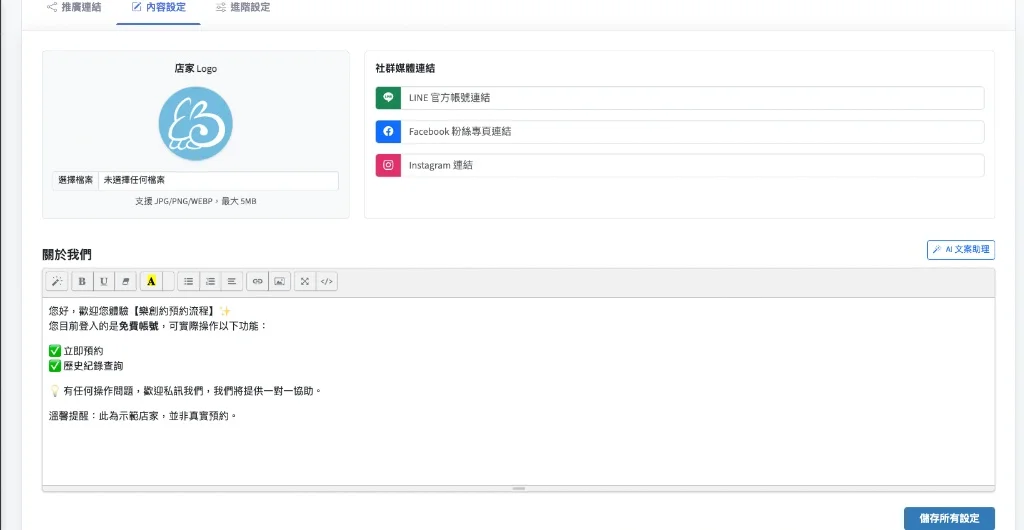Toggle bold formatting in editor
The width and height of the screenshot is (1024, 530).
(82, 282)
